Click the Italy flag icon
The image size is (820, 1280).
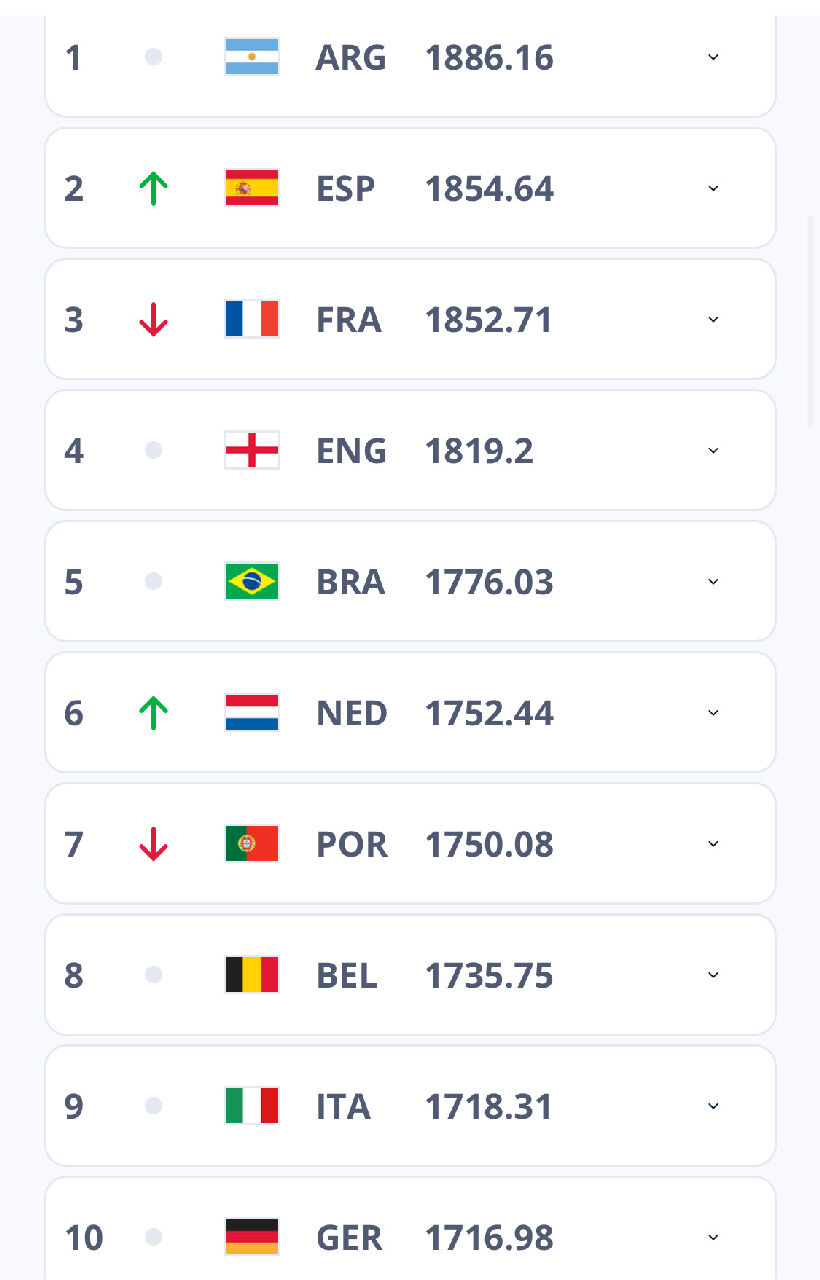[x=252, y=1106]
